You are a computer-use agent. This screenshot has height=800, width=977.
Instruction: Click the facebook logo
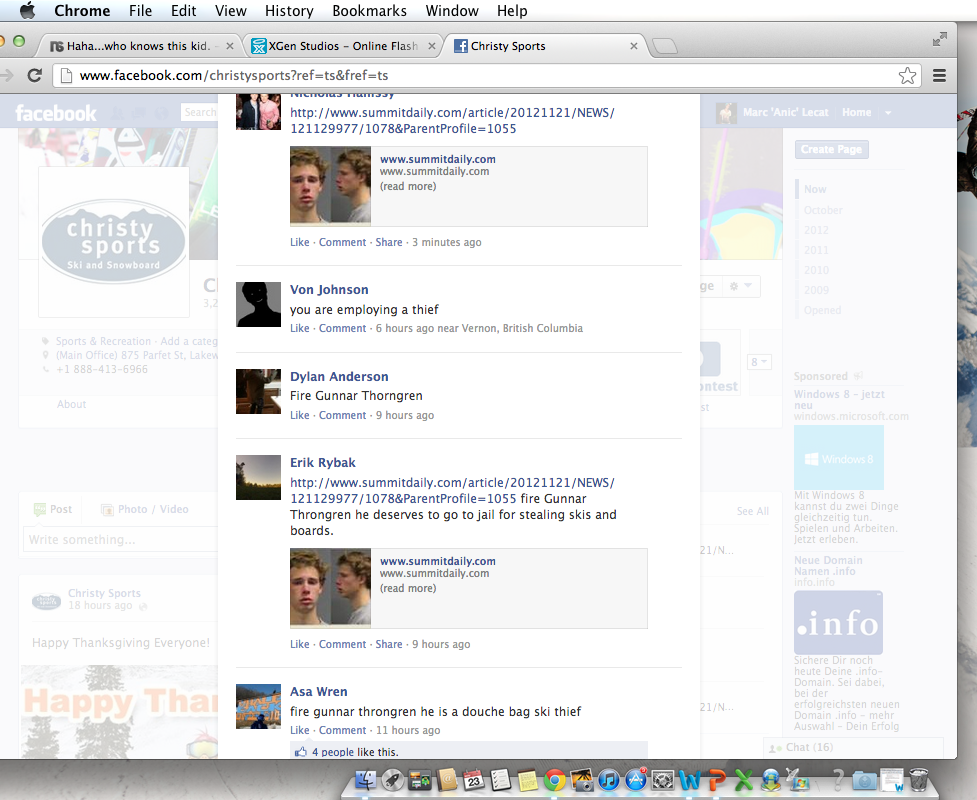56,112
